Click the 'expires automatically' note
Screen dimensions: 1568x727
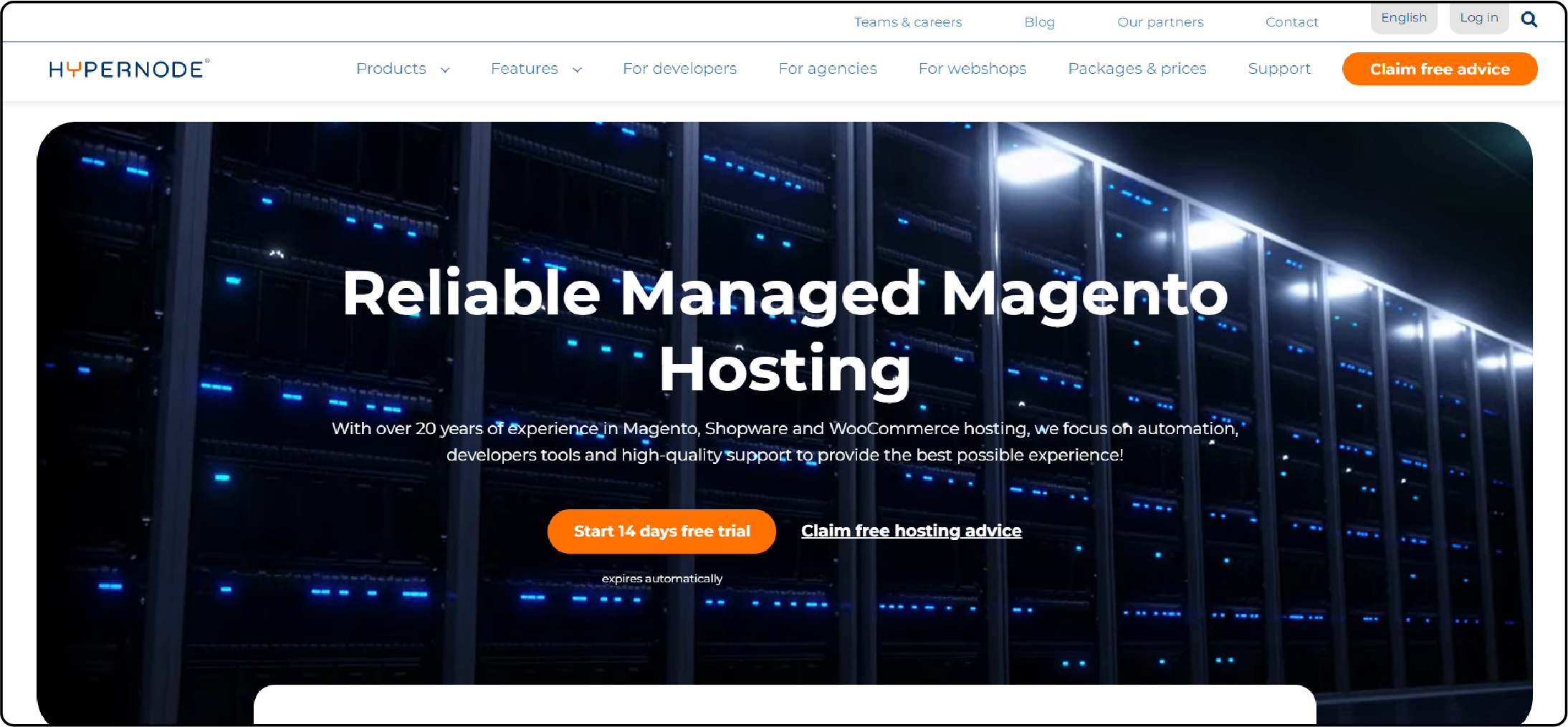(x=661, y=579)
